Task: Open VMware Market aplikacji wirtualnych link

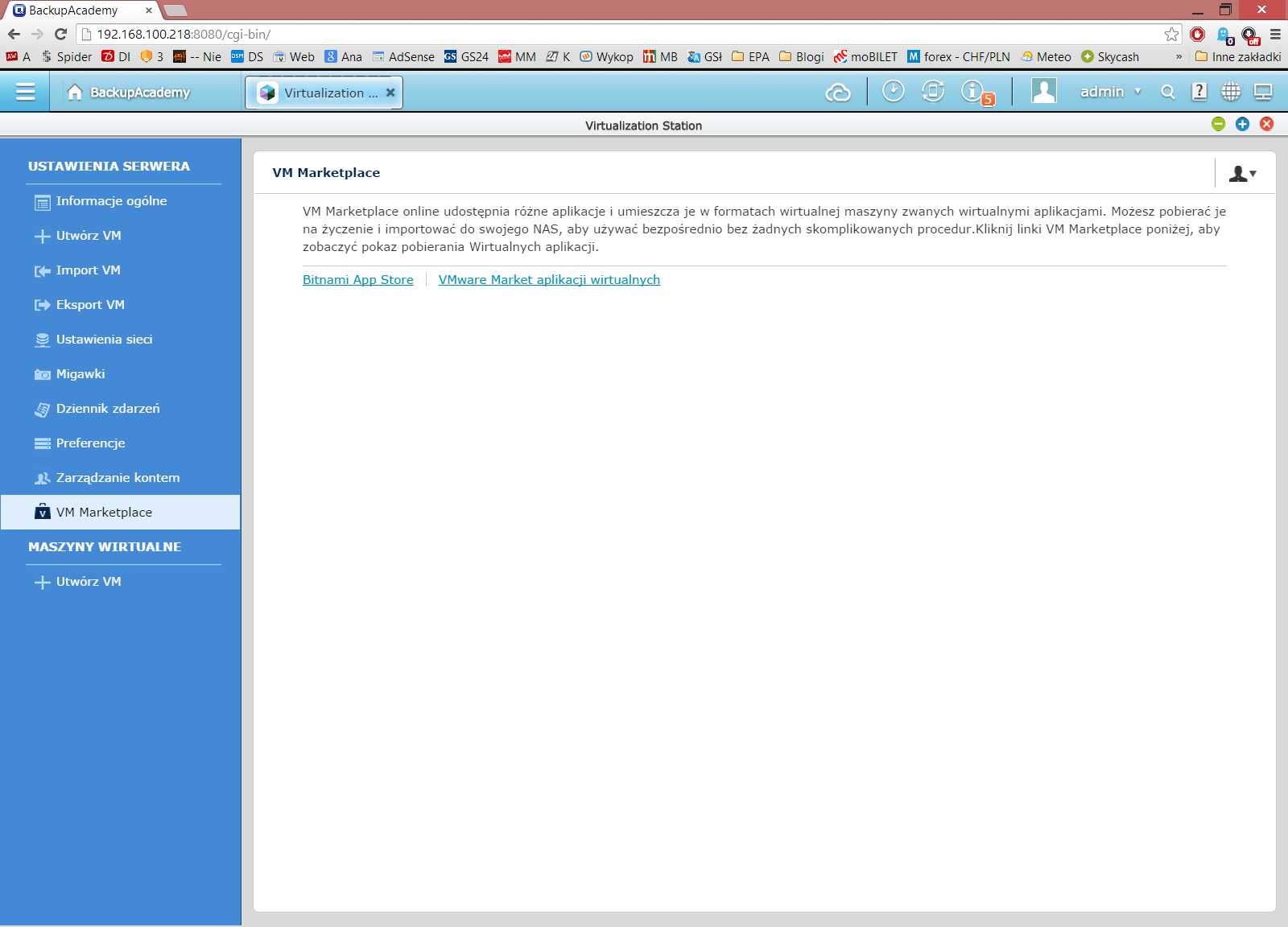Action: [x=549, y=280]
